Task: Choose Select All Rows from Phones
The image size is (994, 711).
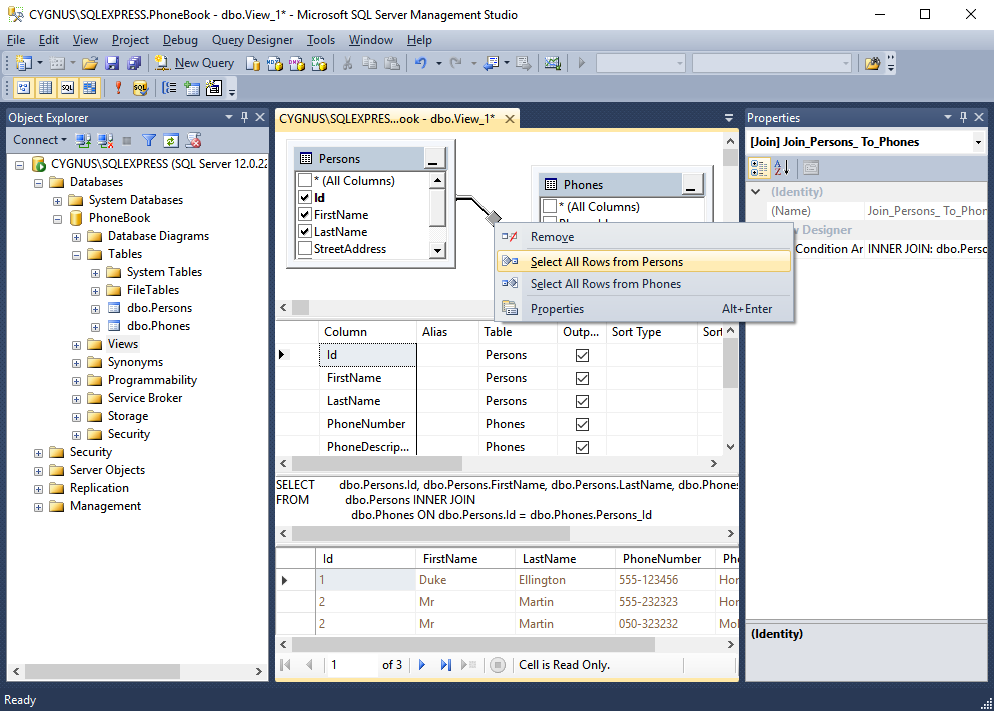Action: pyautogui.click(x=645, y=284)
